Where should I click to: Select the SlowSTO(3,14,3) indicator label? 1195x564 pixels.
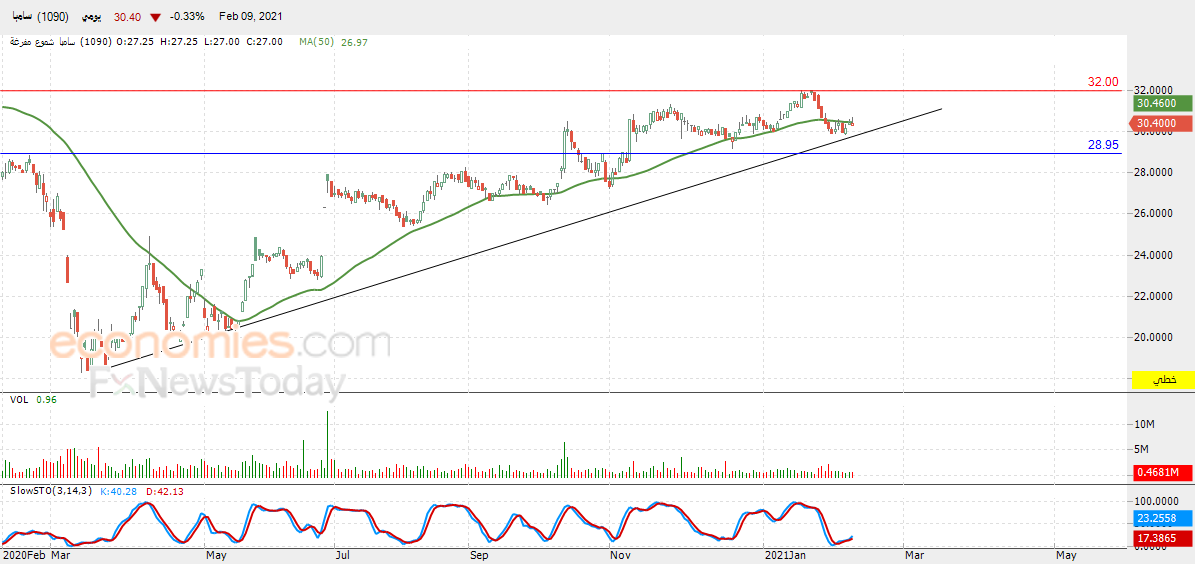coord(50,491)
